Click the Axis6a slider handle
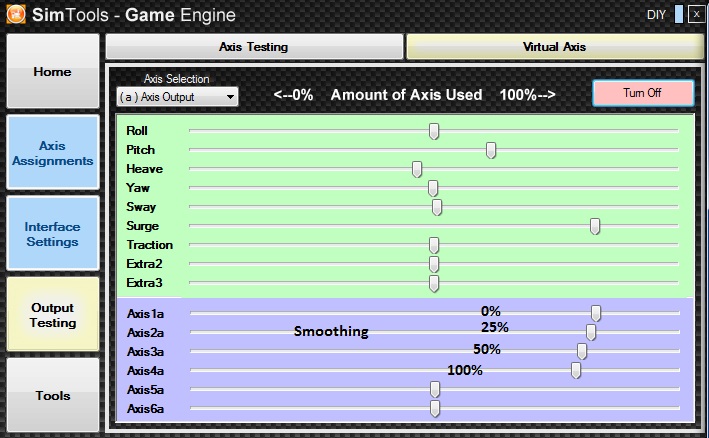This screenshot has width=709, height=438. 435,408
